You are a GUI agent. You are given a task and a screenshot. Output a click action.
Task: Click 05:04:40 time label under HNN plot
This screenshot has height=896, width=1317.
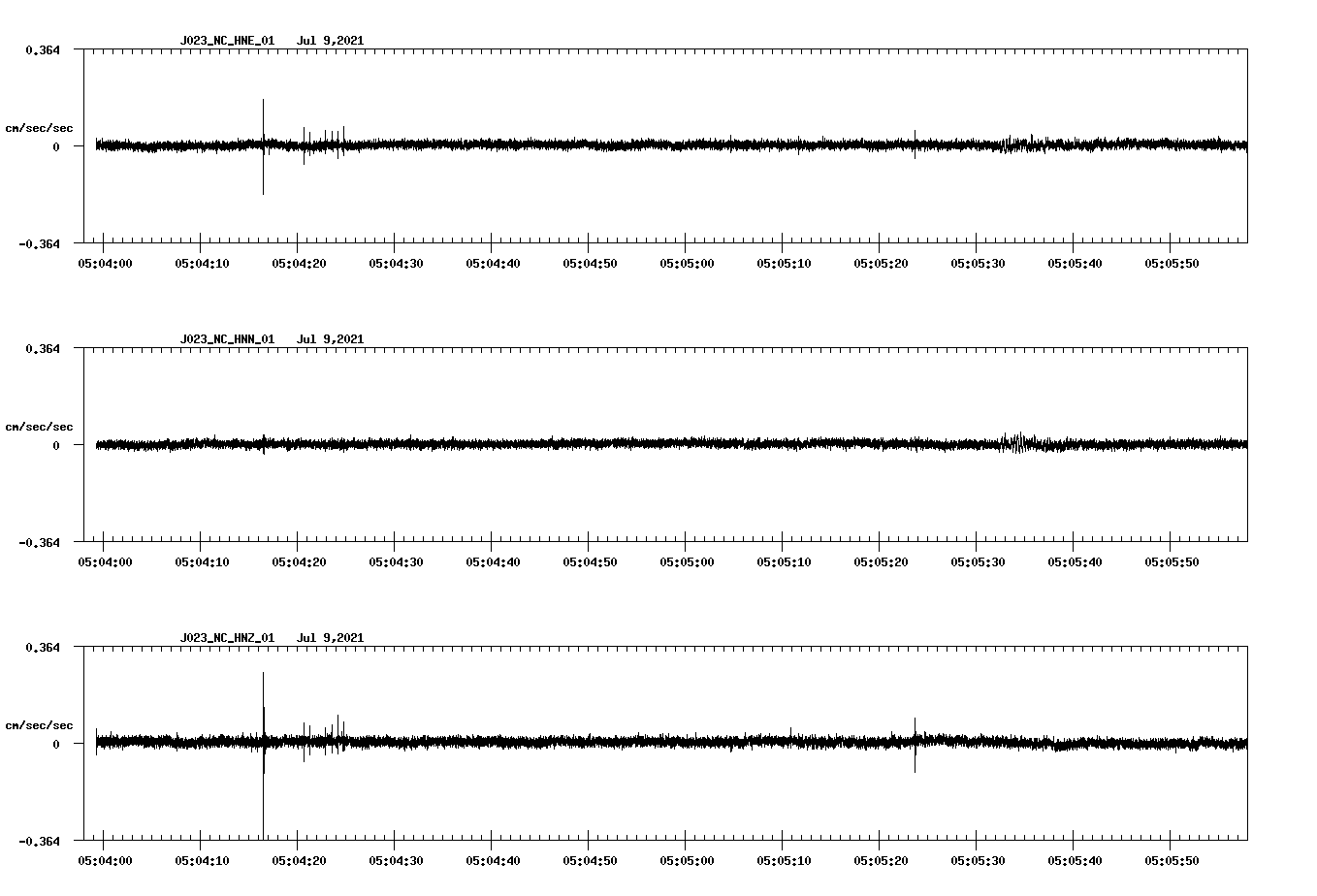pos(492,562)
